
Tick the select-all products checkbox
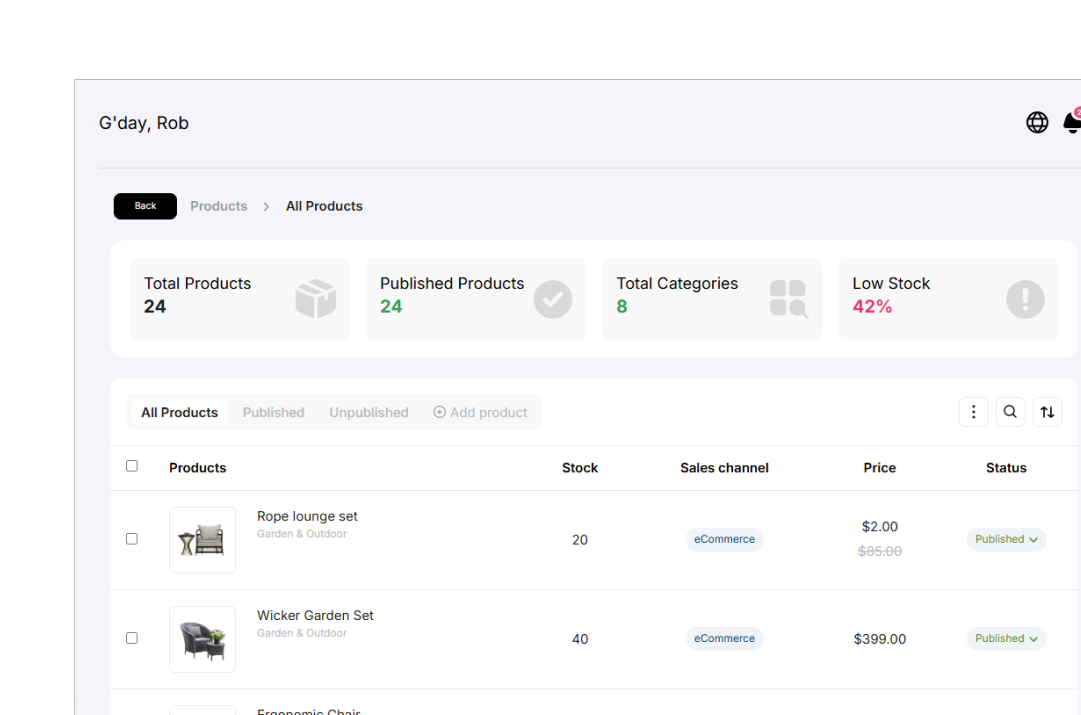pyautogui.click(x=132, y=466)
